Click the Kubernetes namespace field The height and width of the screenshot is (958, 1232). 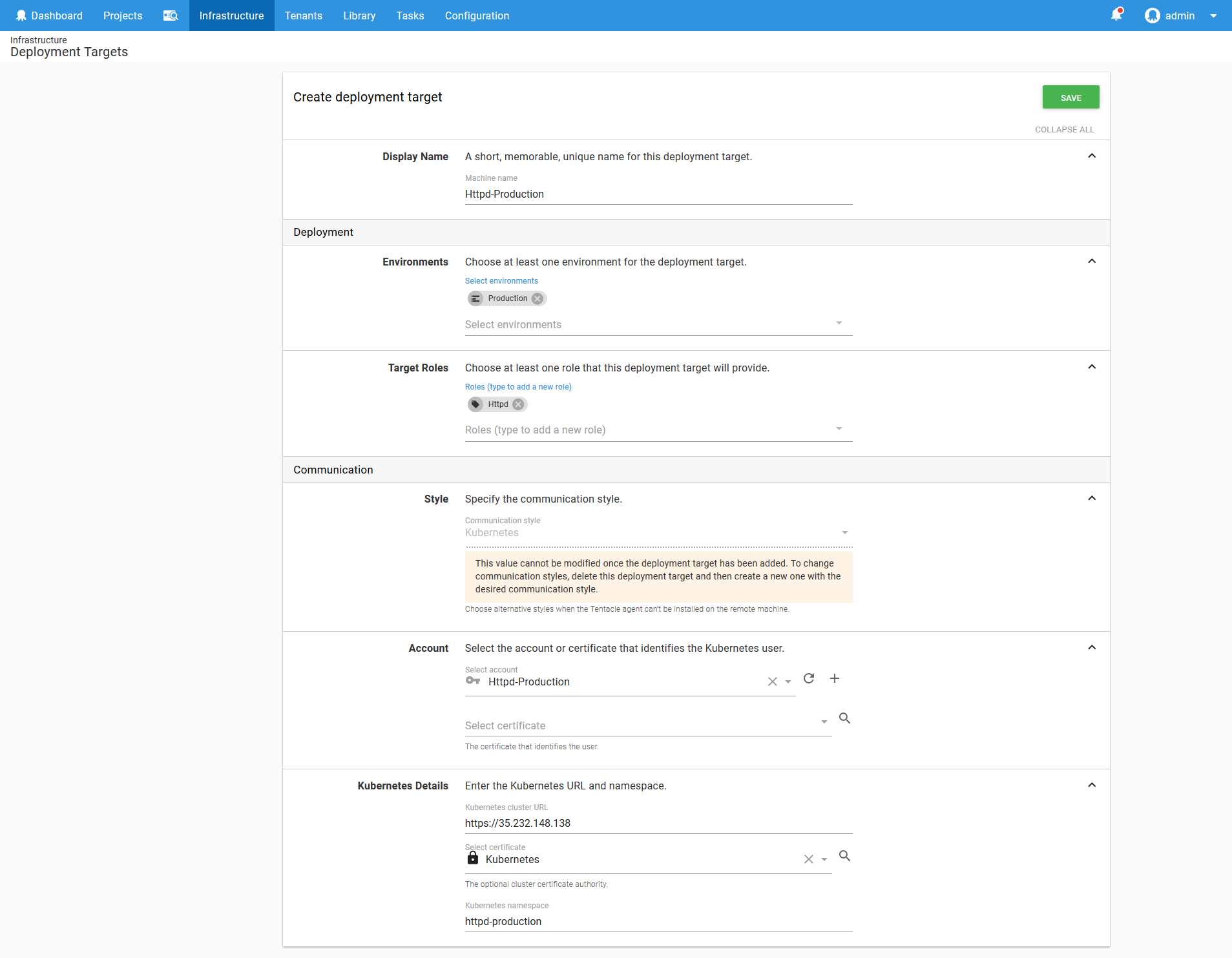click(658, 921)
